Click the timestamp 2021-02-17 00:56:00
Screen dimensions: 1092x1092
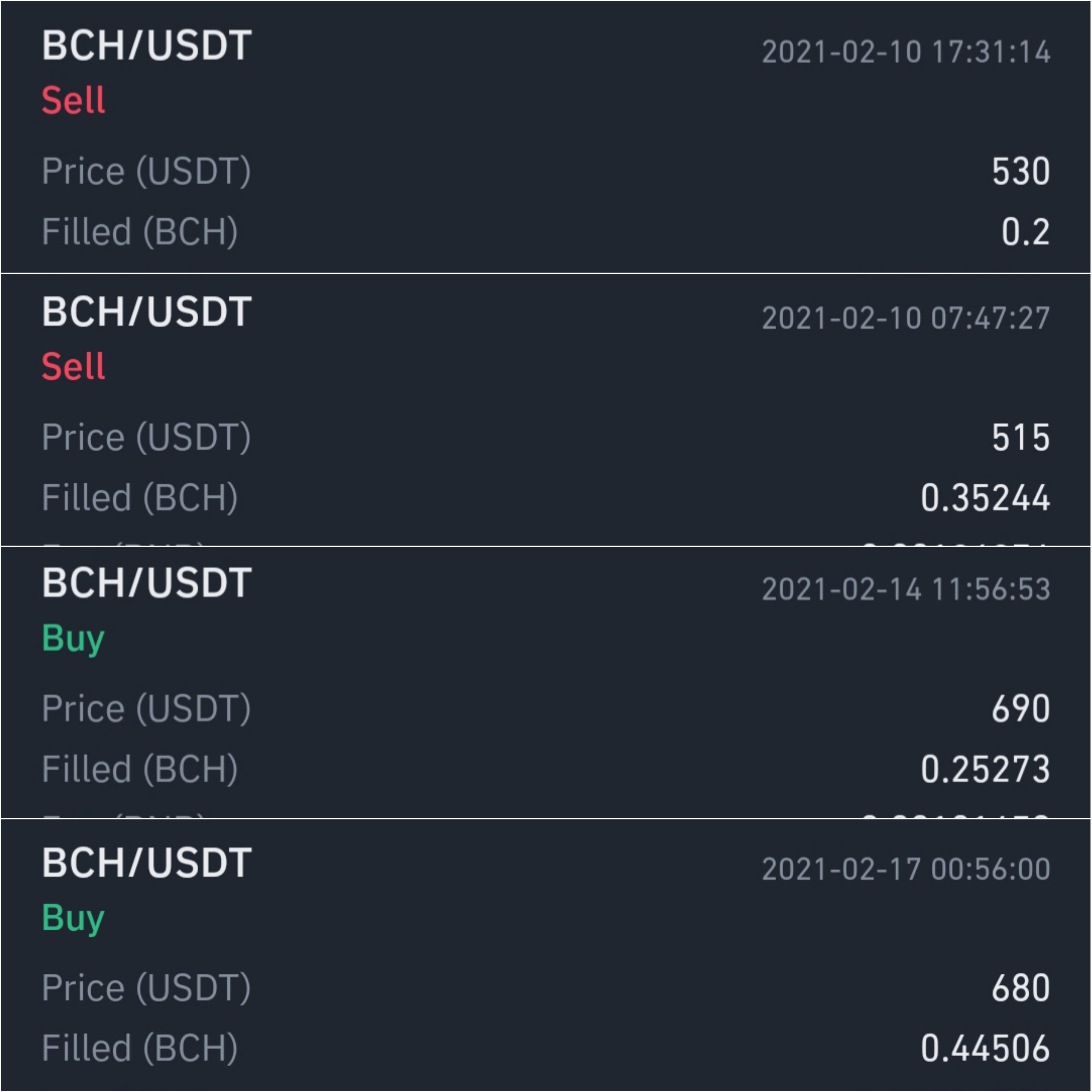pyautogui.click(x=906, y=869)
